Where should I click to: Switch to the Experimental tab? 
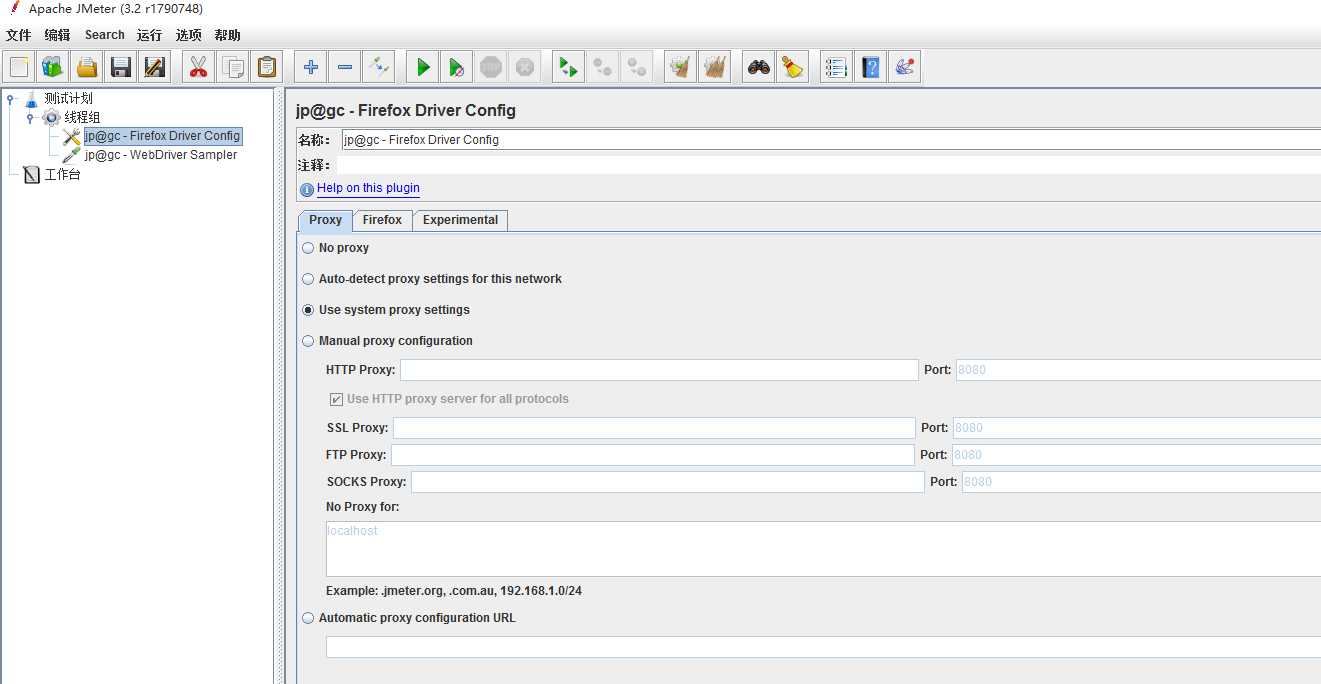pos(460,220)
